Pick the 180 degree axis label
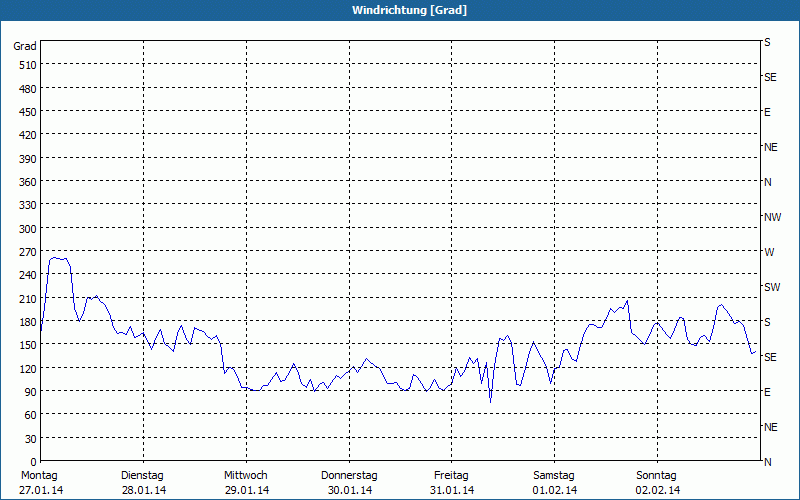The width and height of the screenshot is (800, 500). click(26, 322)
